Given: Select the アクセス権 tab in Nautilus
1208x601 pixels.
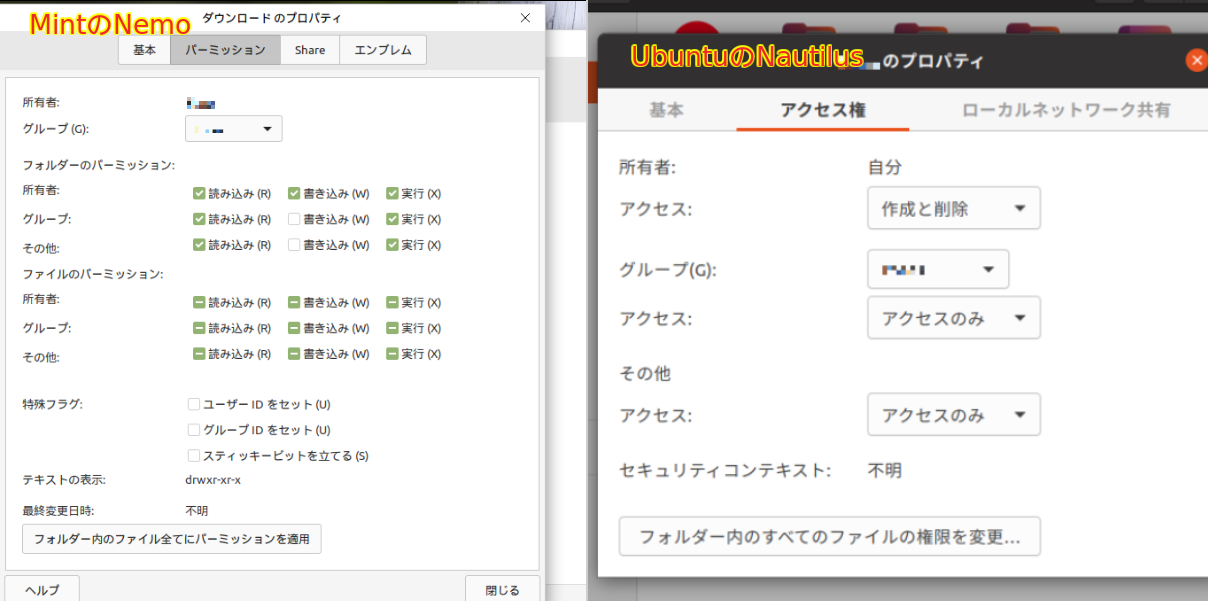Looking at the screenshot, I should (823, 110).
